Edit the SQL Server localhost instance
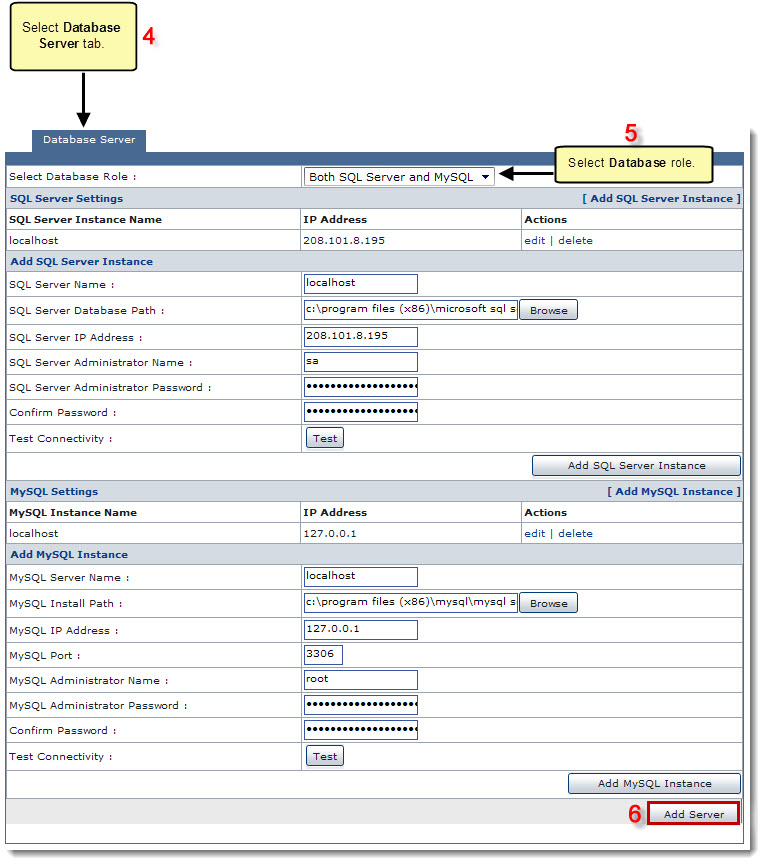This screenshot has height=865, width=765. [534, 241]
